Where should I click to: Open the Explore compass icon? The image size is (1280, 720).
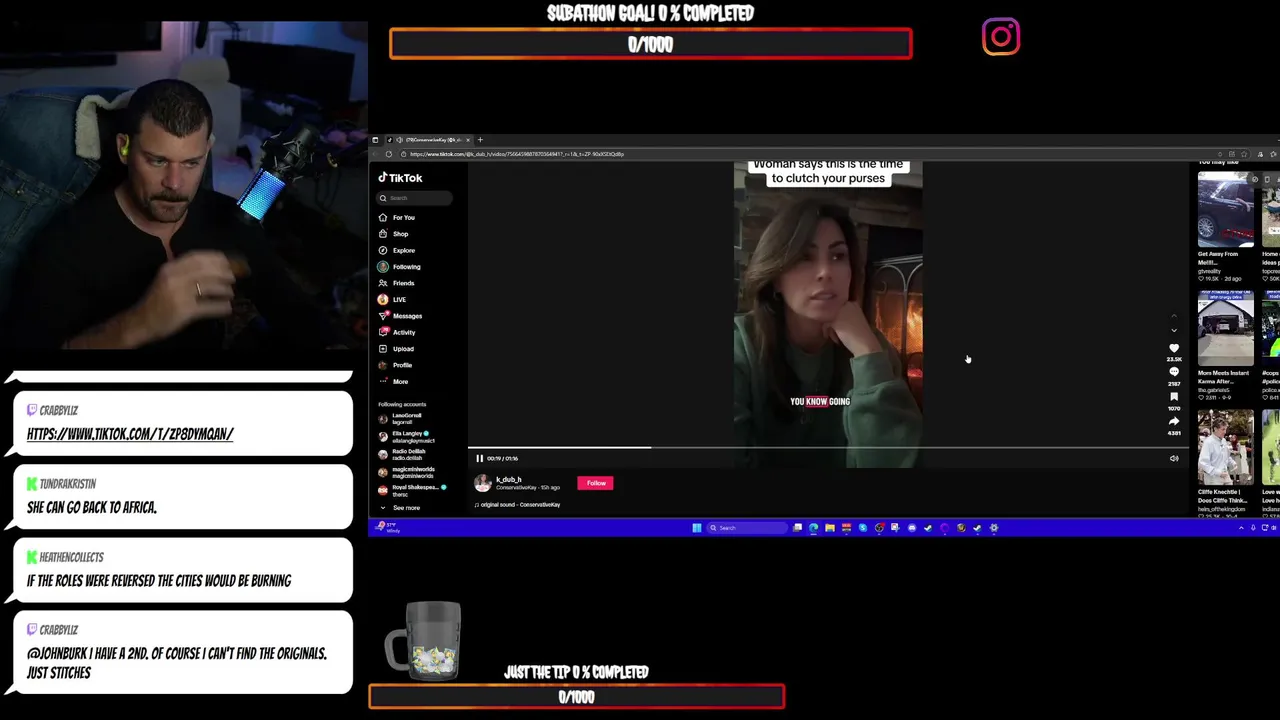pos(383,250)
